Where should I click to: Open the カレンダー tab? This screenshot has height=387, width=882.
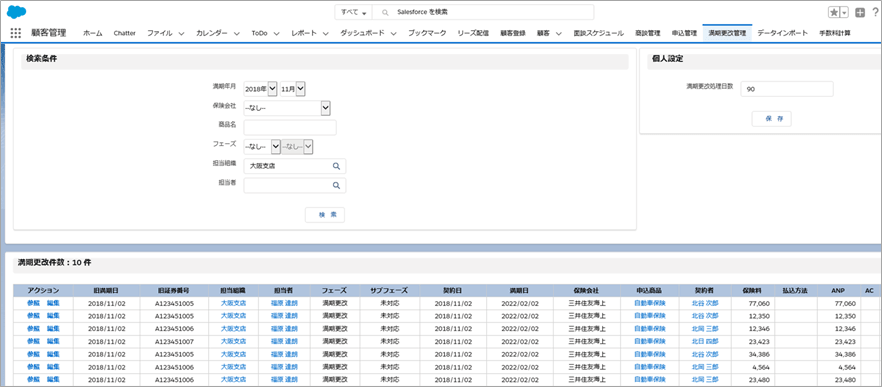click(x=212, y=33)
